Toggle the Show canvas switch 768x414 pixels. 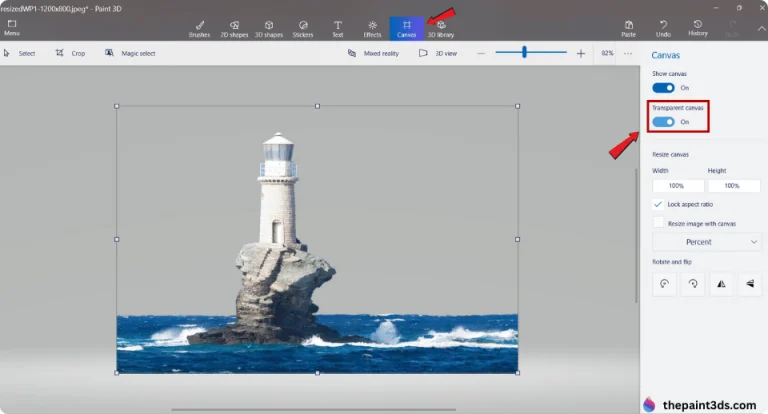click(663, 88)
